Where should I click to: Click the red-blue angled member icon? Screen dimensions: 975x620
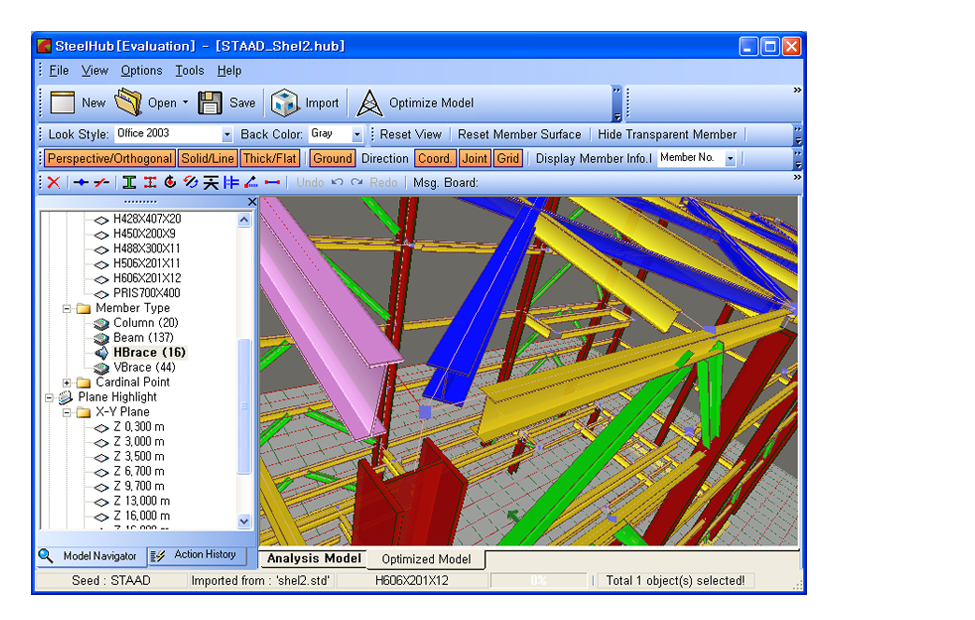[x=251, y=182]
